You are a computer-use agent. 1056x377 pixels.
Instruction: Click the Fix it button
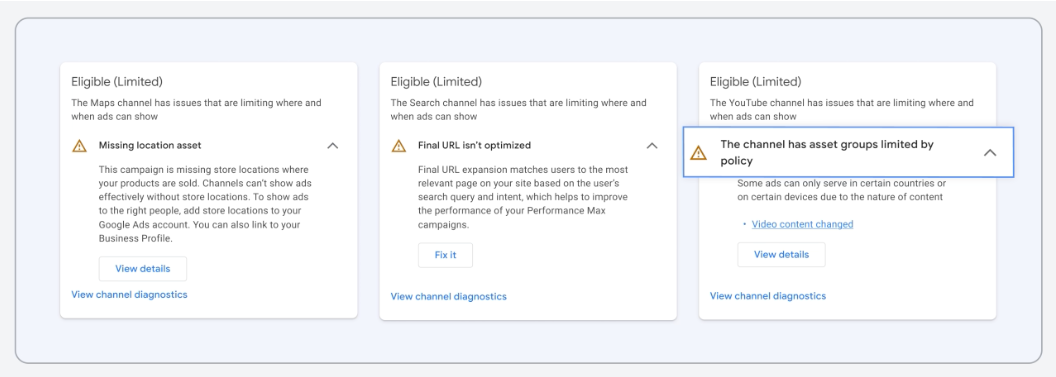pos(445,255)
